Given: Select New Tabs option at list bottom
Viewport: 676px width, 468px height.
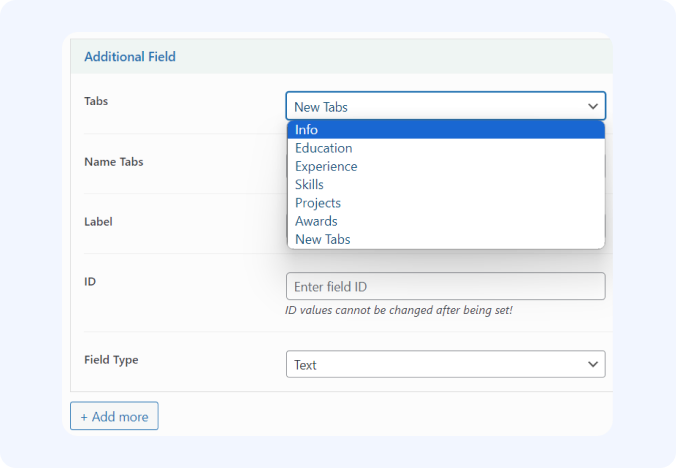Looking at the screenshot, I should tap(446, 239).
